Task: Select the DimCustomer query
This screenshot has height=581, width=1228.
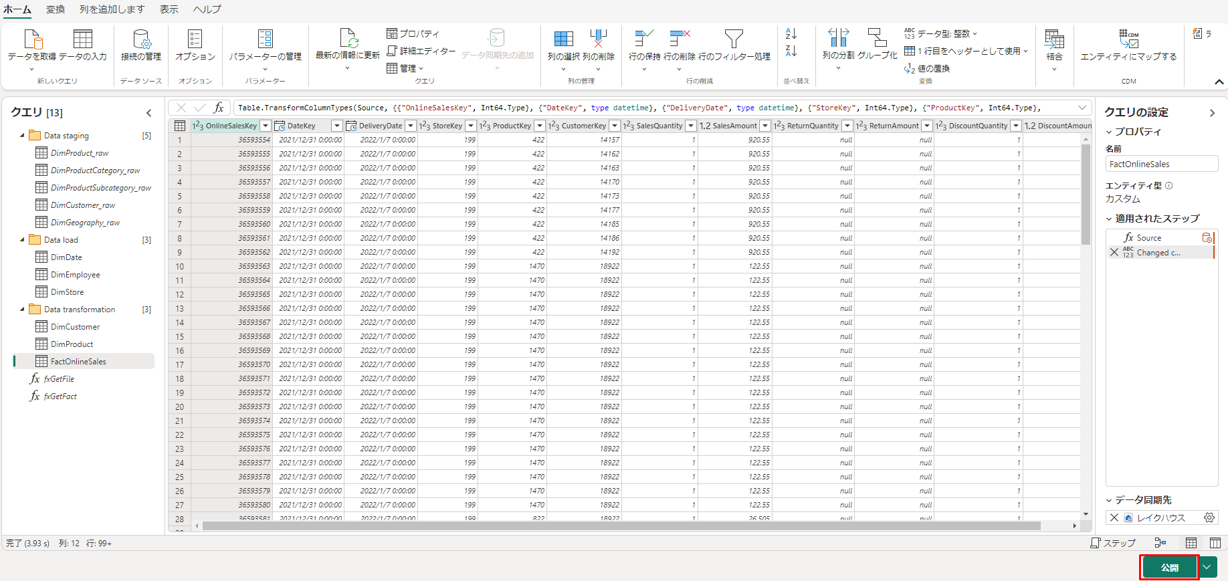Action: (75, 327)
